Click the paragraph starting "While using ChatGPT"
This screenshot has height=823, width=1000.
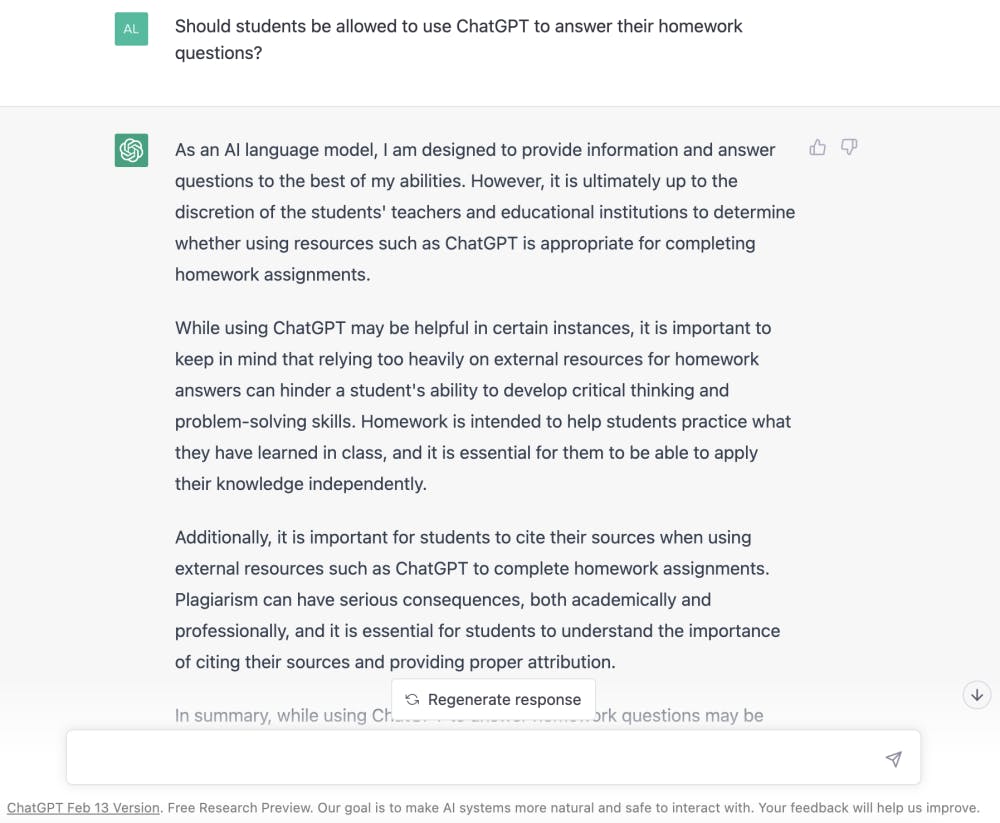tap(482, 405)
